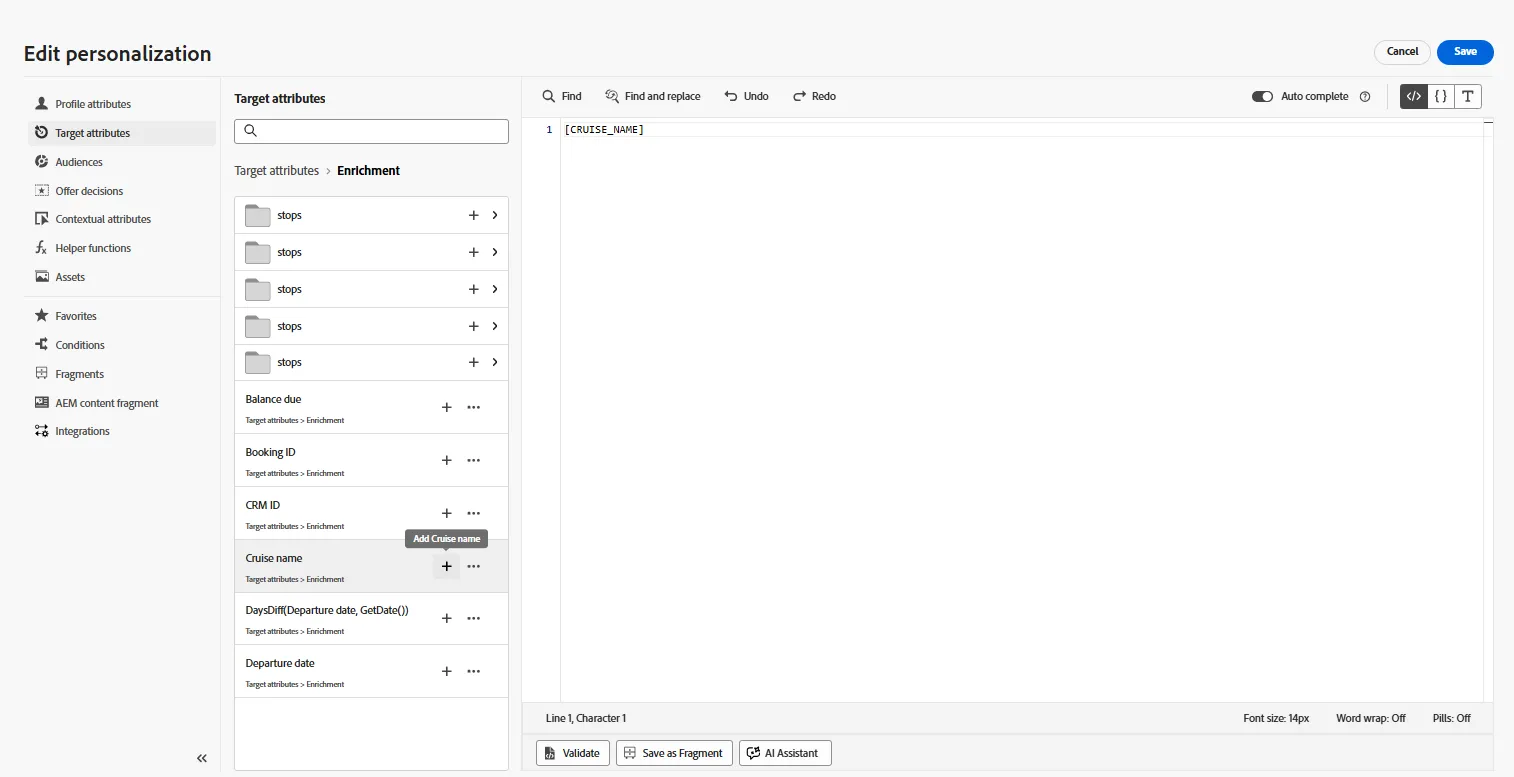The width and height of the screenshot is (1514, 777).
Task: Focus the Target attributes search field
Action: [371, 131]
